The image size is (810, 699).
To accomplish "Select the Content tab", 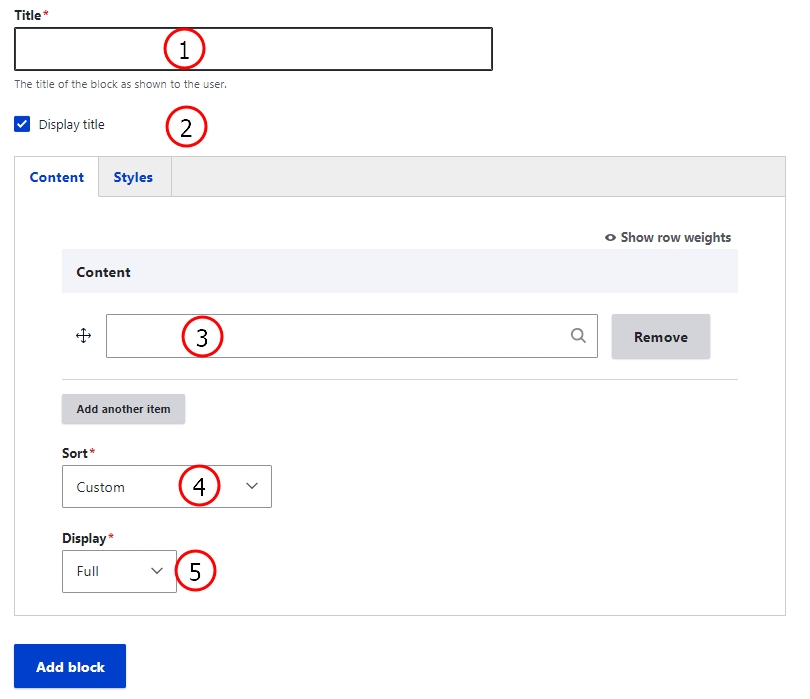I will pos(56,177).
